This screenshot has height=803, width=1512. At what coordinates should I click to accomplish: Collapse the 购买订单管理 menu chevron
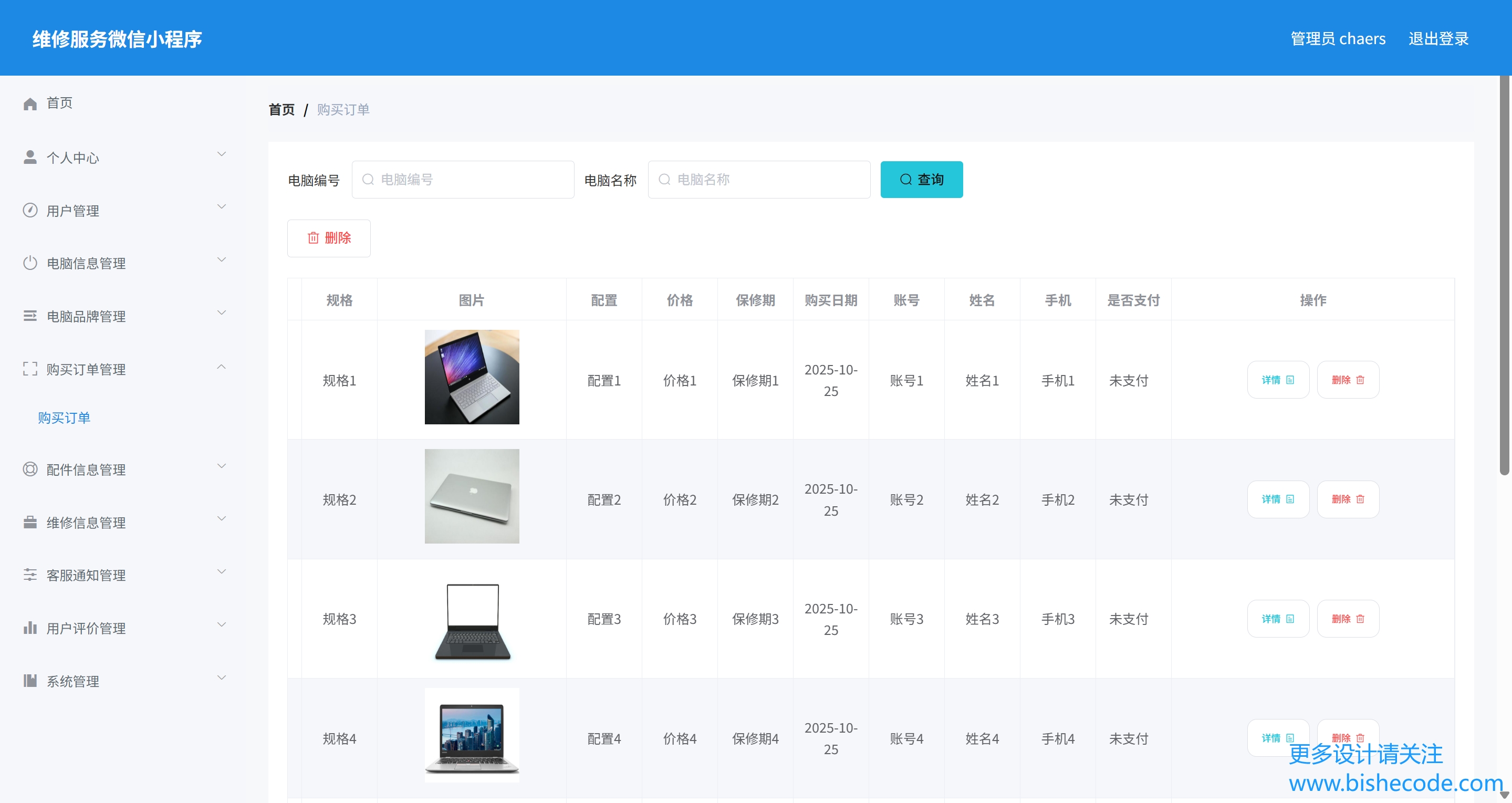pyautogui.click(x=221, y=367)
